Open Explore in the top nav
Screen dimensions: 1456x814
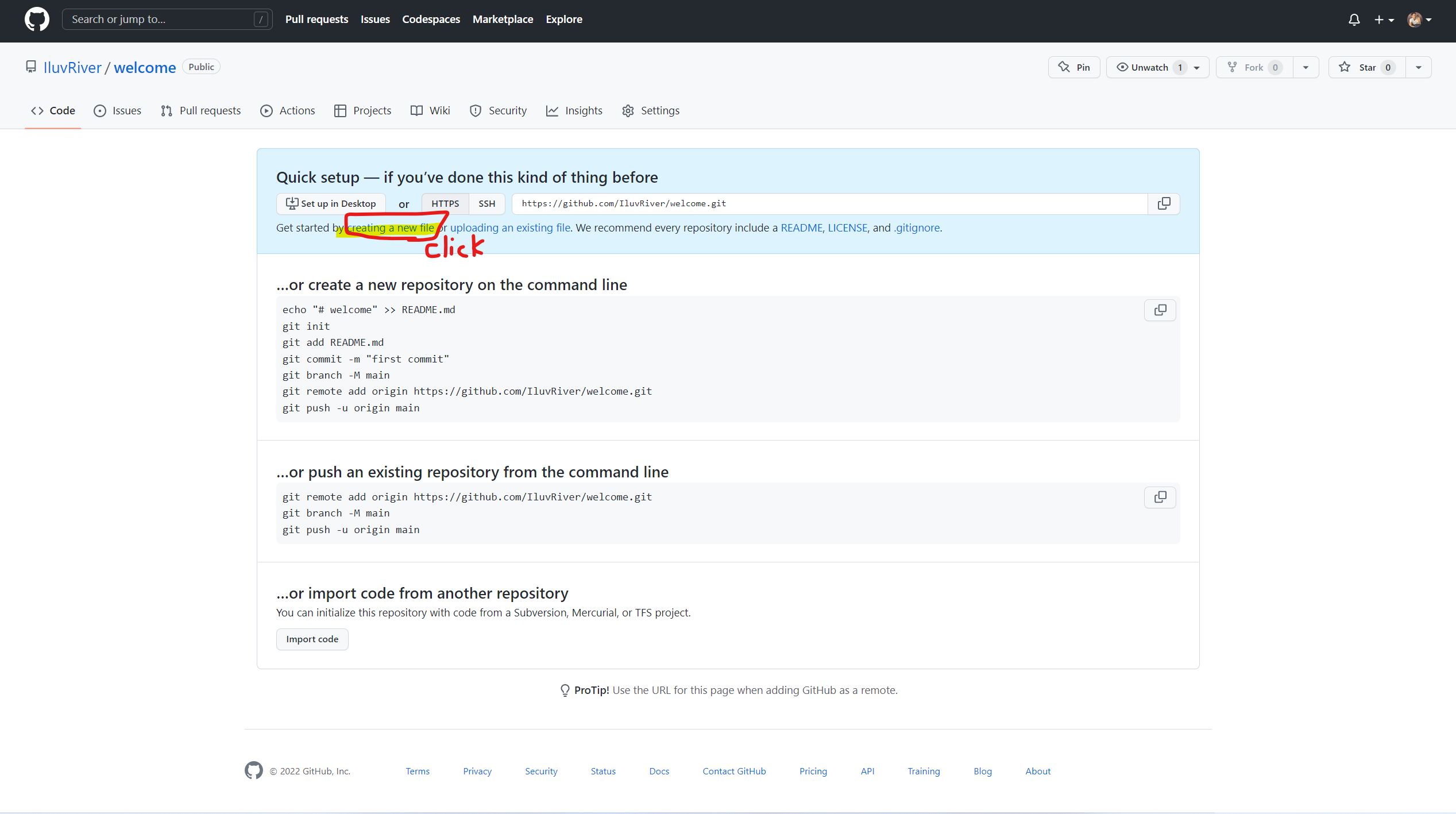point(563,20)
